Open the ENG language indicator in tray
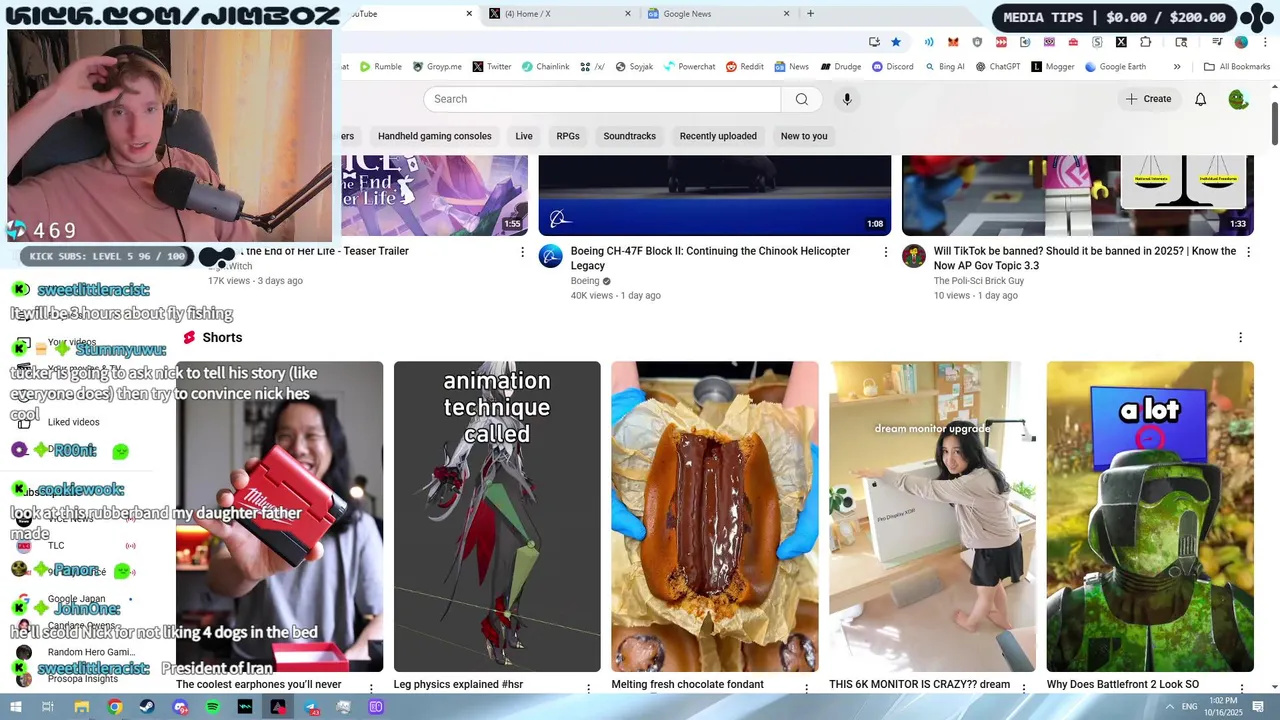Image resolution: width=1280 pixels, height=720 pixels. 1190,707
